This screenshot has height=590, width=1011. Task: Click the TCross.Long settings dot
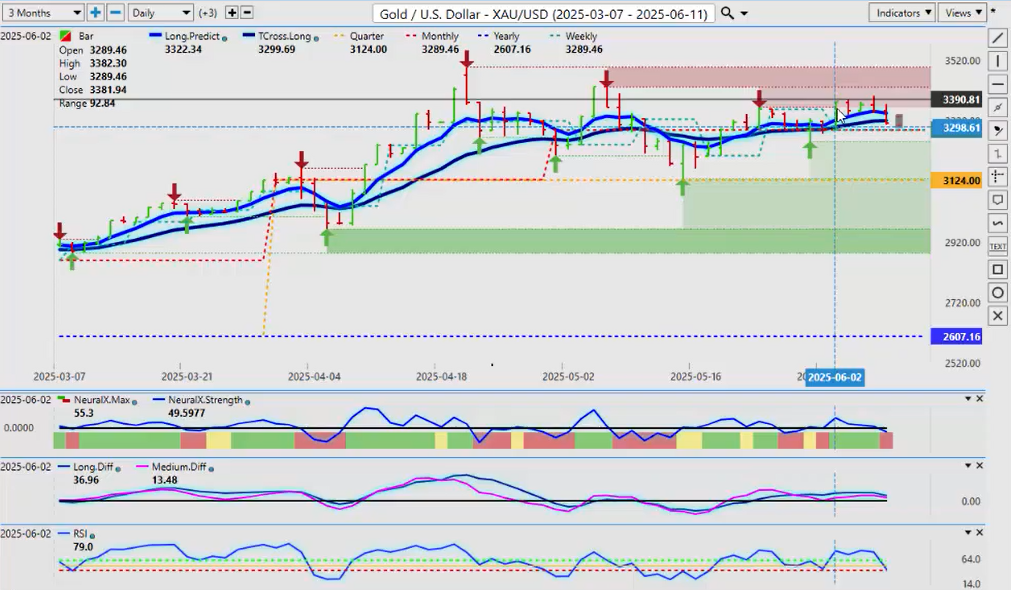coord(316,39)
